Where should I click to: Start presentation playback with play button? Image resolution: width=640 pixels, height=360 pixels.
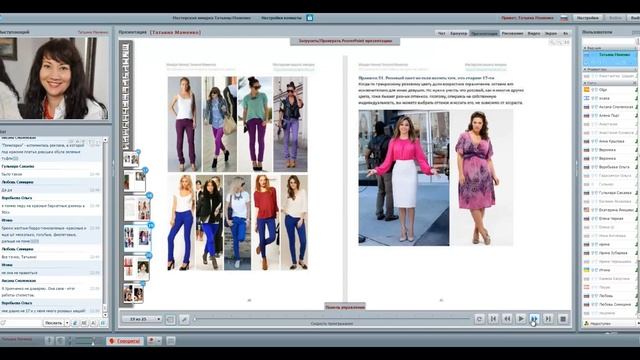click(x=521, y=319)
